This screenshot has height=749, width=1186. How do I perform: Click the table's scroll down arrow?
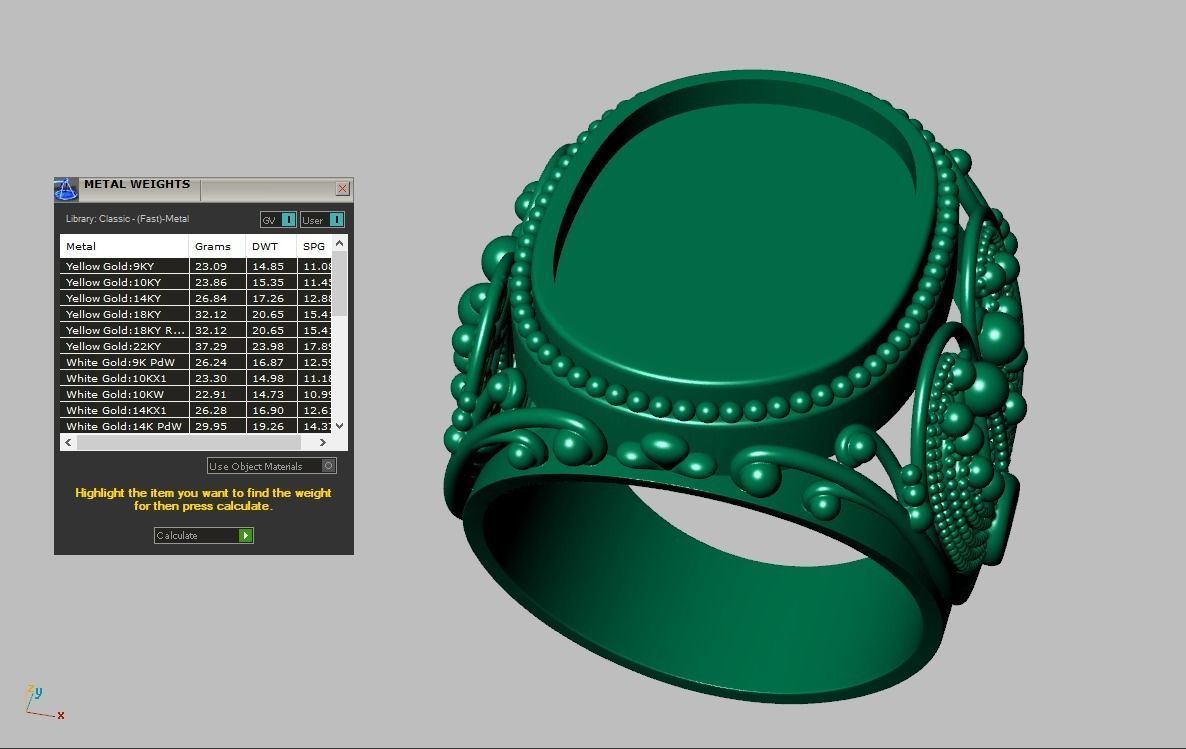point(340,426)
